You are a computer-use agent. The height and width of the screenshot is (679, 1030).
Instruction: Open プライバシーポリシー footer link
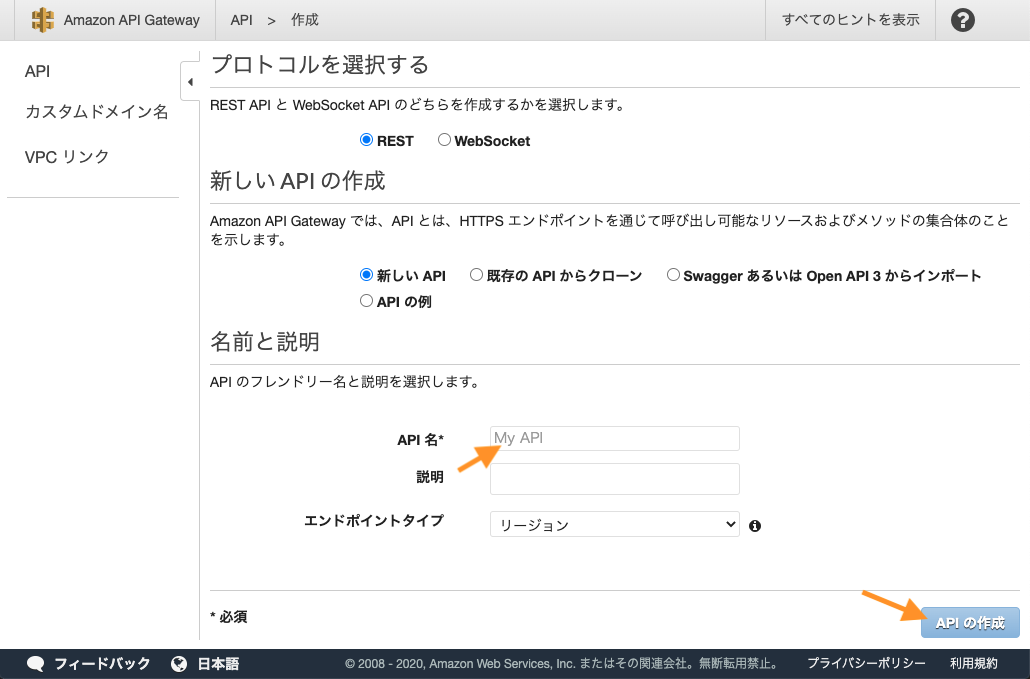pos(866,664)
